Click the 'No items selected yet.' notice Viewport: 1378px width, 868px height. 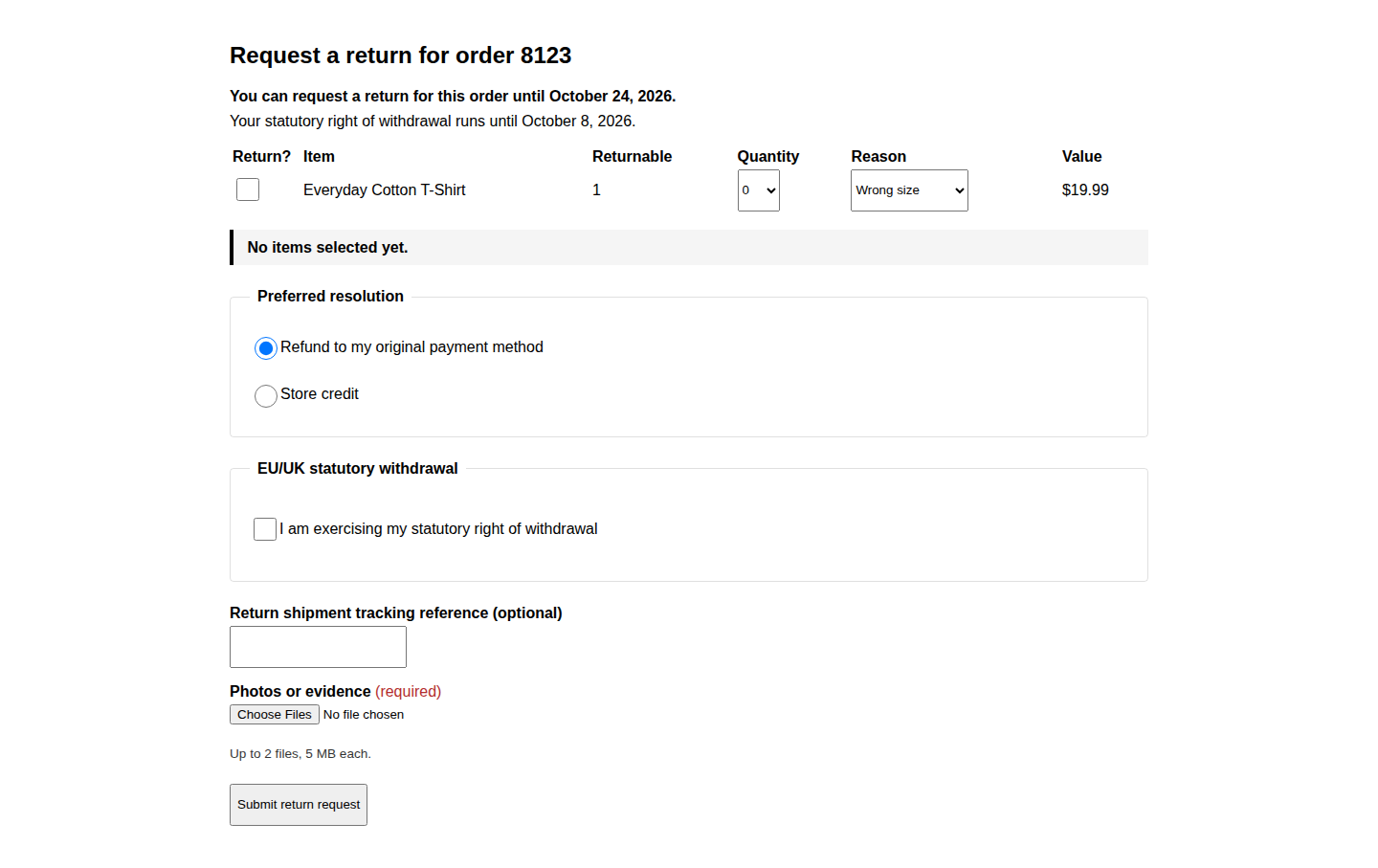coord(689,247)
